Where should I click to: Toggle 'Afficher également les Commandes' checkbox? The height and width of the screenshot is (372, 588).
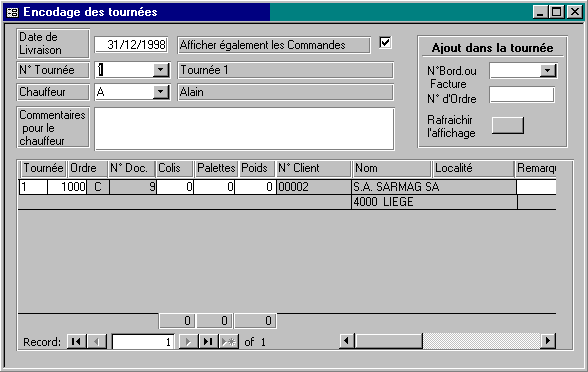click(x=385, y=42)
